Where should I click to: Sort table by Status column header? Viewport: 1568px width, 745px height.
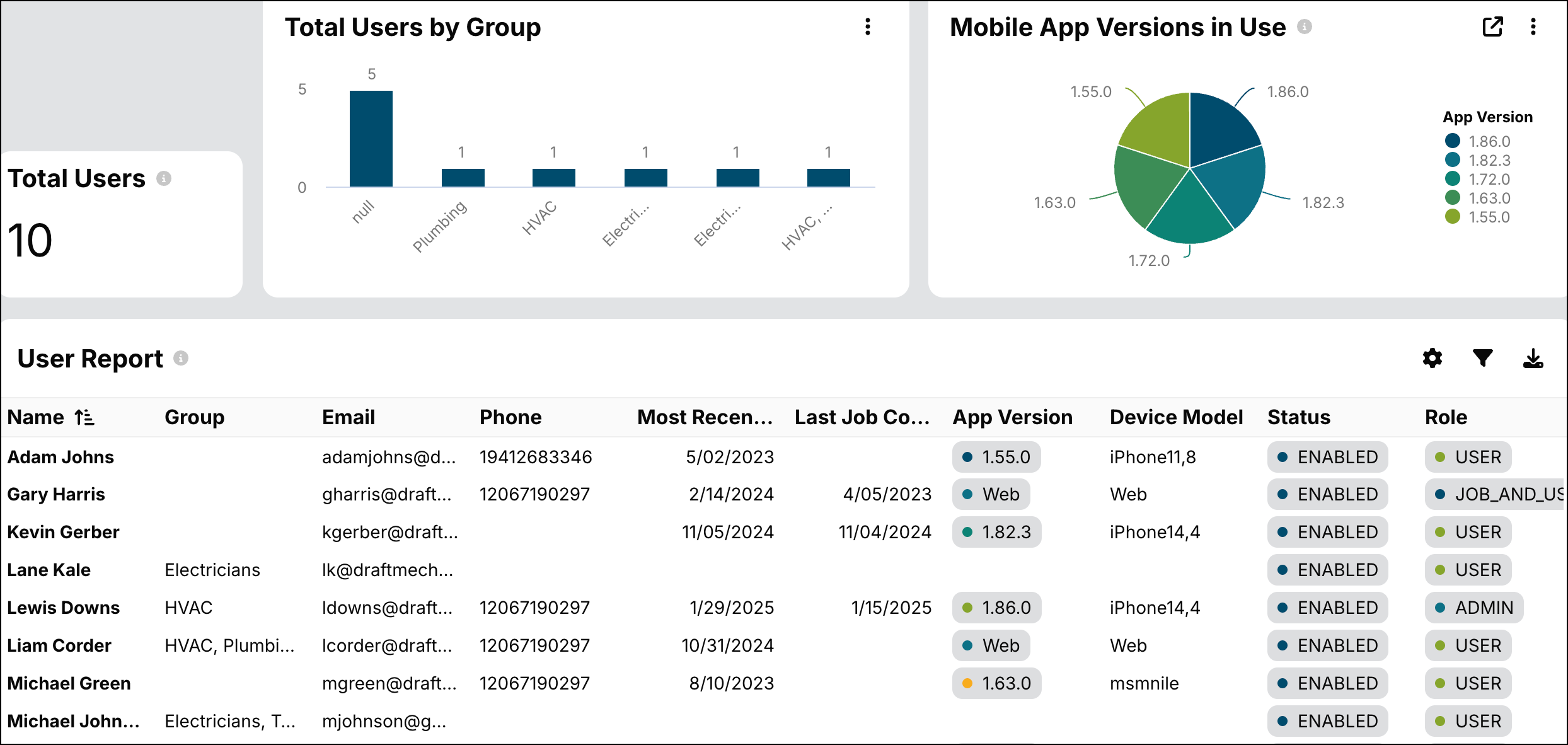pyautogui.click(x=1298, y=417)
